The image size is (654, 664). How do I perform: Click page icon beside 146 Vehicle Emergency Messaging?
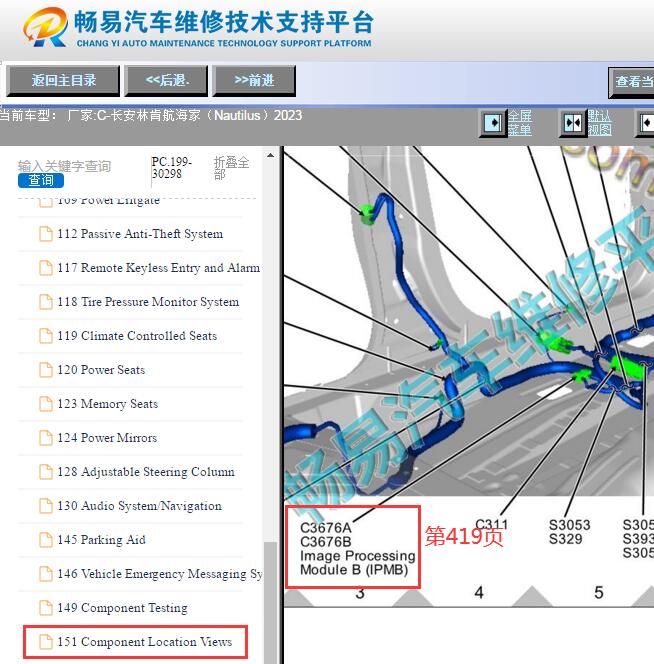(46, 574)
